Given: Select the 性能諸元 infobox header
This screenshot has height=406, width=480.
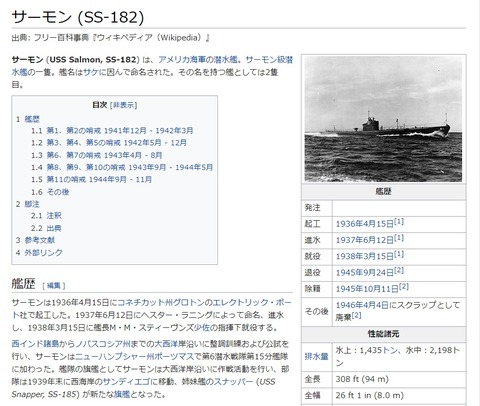Looking at the screenshot, I should point(383,334).
